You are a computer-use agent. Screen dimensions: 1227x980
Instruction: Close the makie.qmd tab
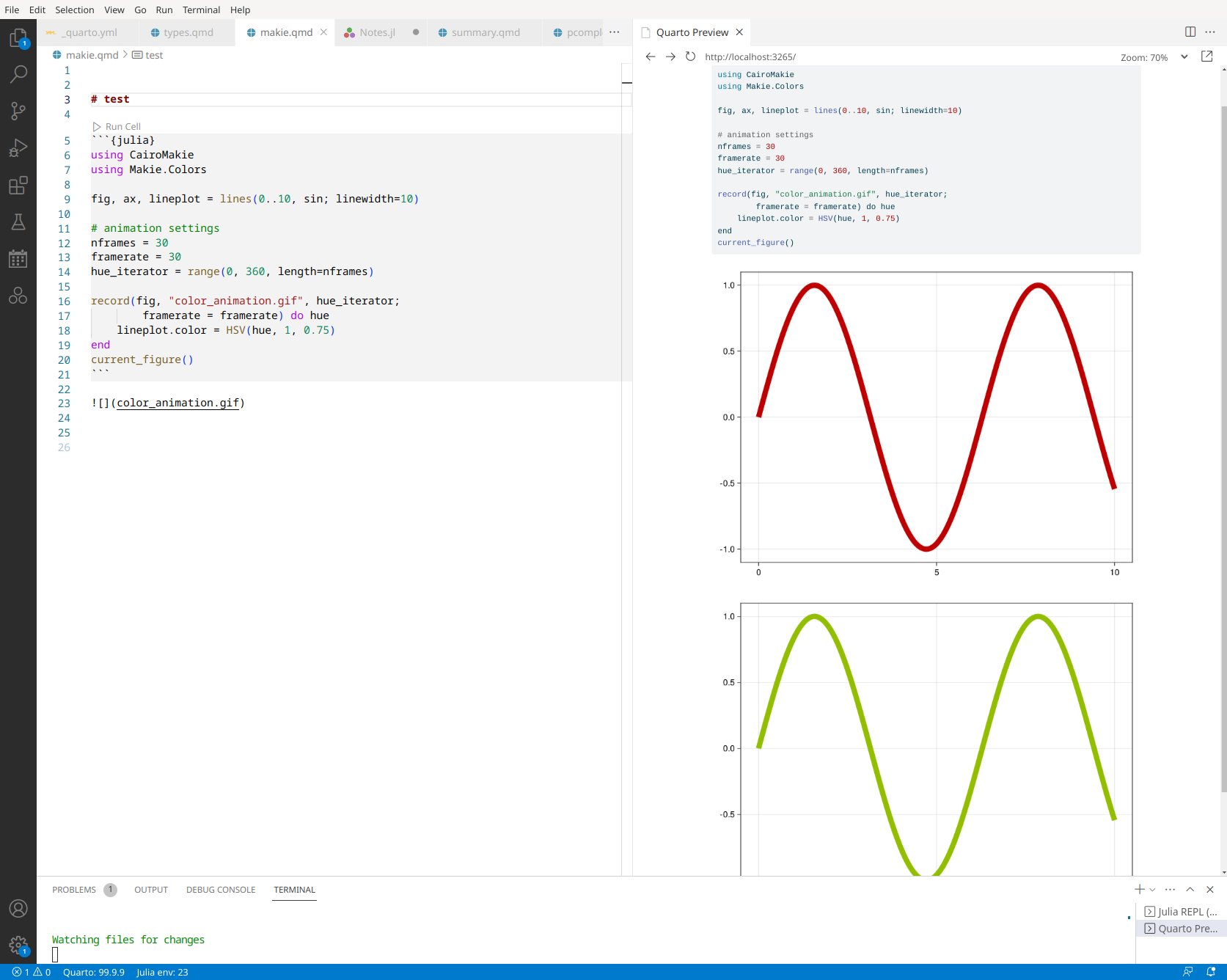tap(323, 32)
